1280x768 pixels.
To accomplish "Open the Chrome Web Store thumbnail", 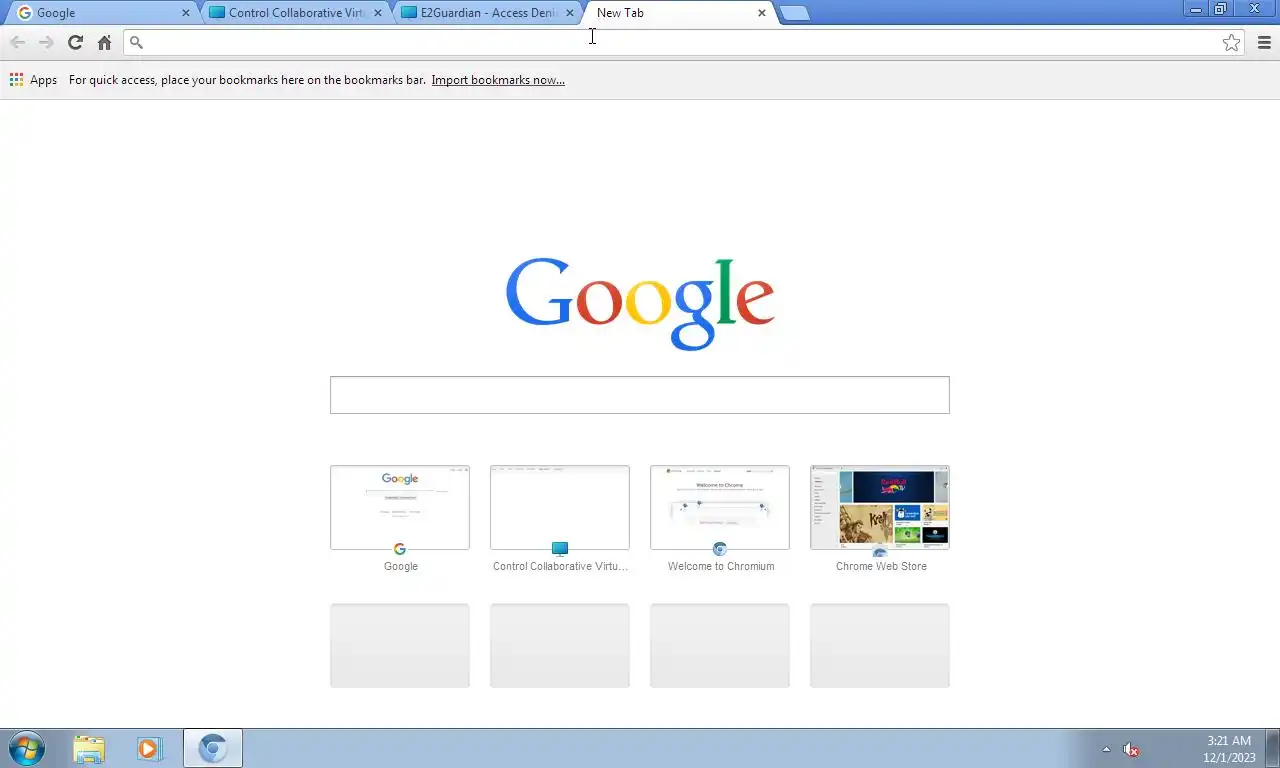I will (x=880, y=507).
